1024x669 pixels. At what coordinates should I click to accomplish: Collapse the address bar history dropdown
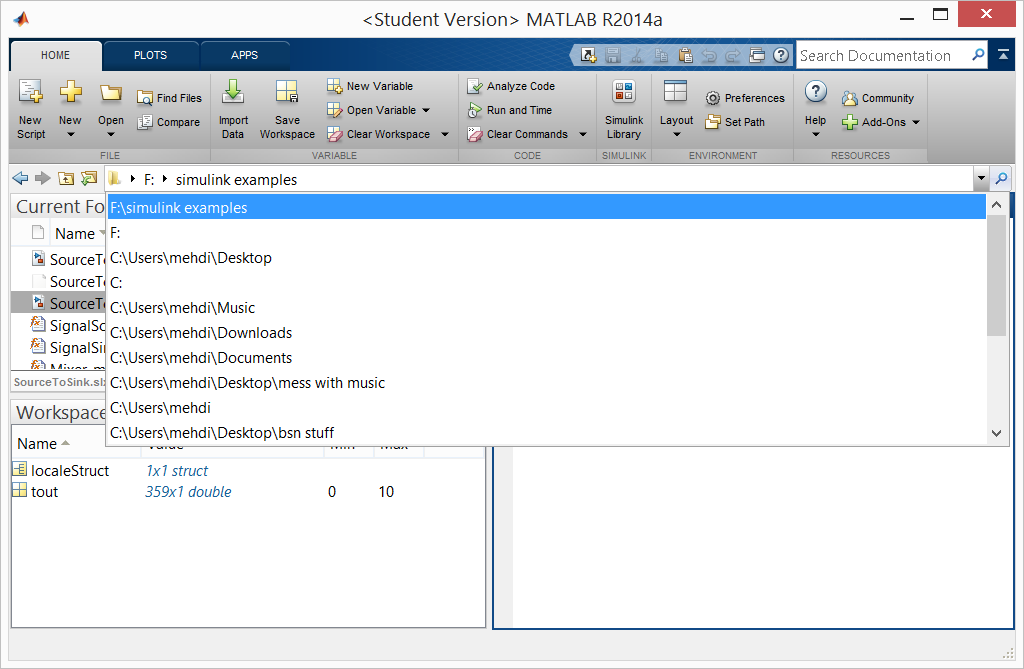(x=980, y=179)
